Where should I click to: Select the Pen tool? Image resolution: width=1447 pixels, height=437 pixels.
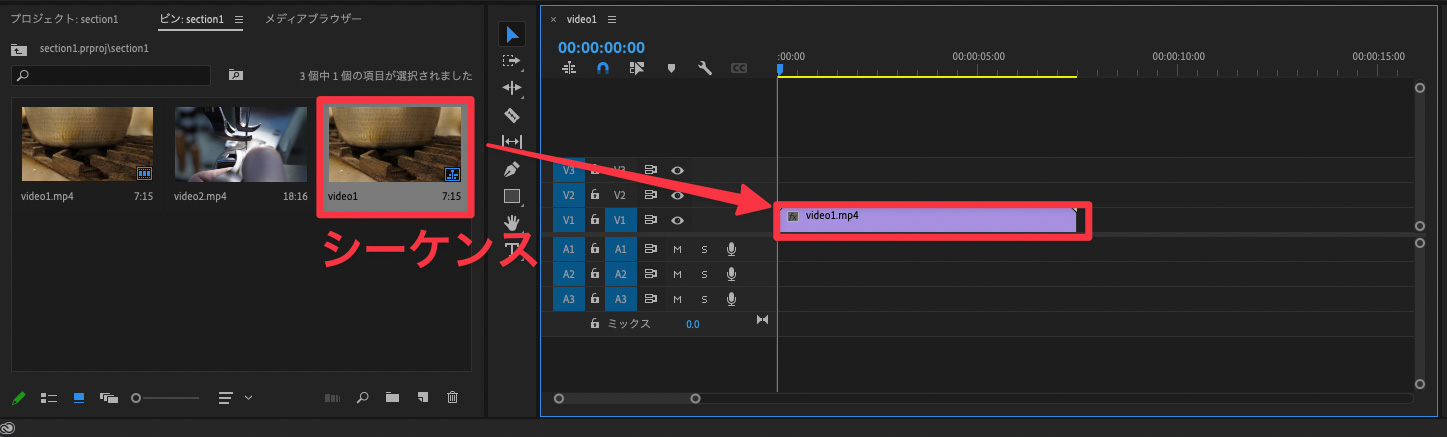coord(512,168)
